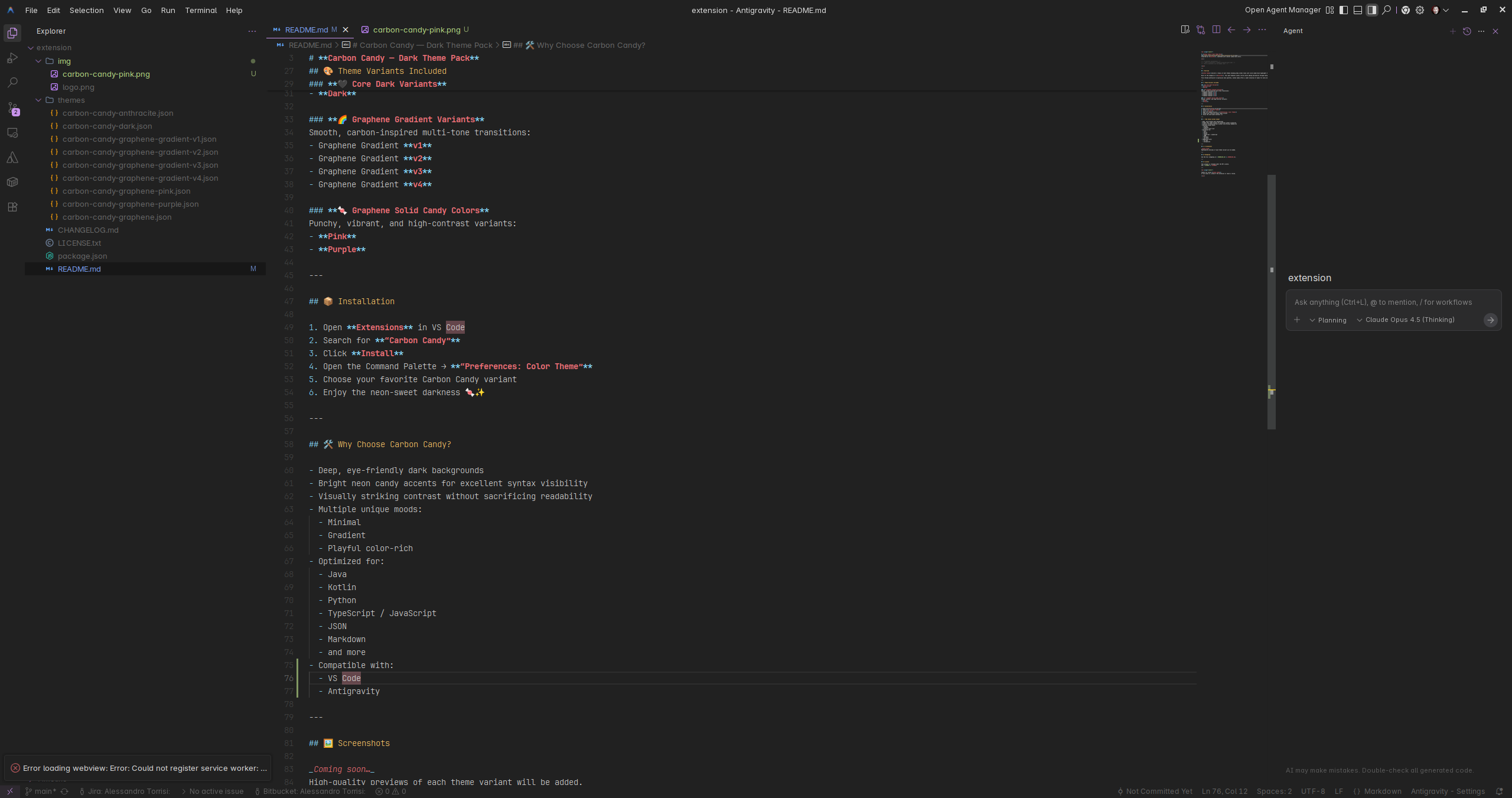Switch to carbon-candy-pink.png tab

pyautogui.click(x=416, y=30)
